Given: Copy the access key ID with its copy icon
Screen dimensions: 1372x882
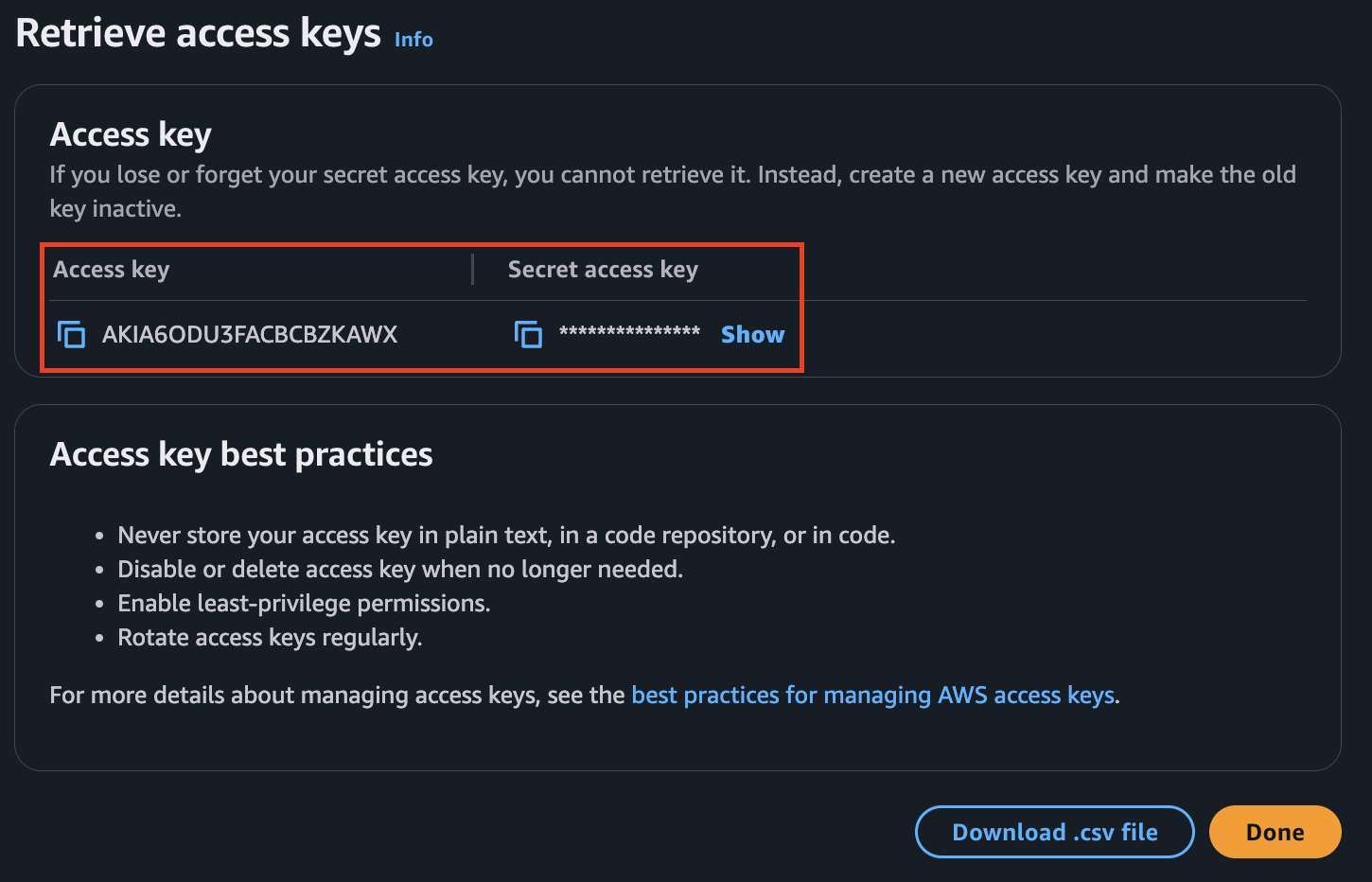Looking at the screenshot, I should tap(72, 334).
